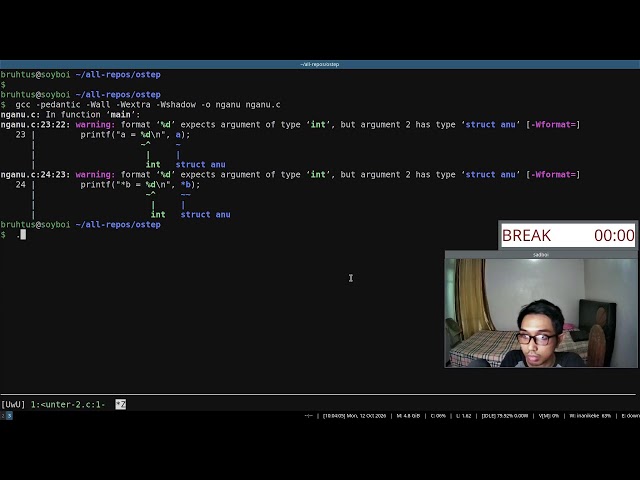Click the nganu.c:24:23 warning location
The height and width of the screenshot is (480, 640).
pos(36,175)
